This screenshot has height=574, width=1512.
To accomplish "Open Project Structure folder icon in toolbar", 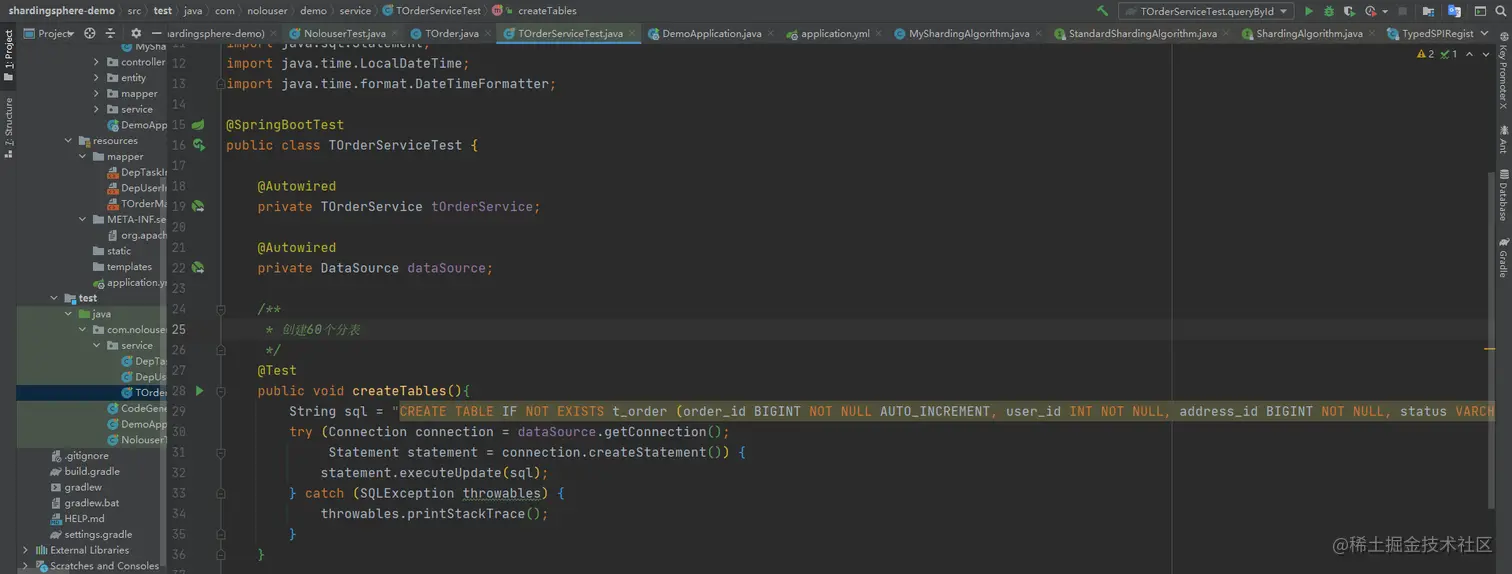I will coord(1428,11).
